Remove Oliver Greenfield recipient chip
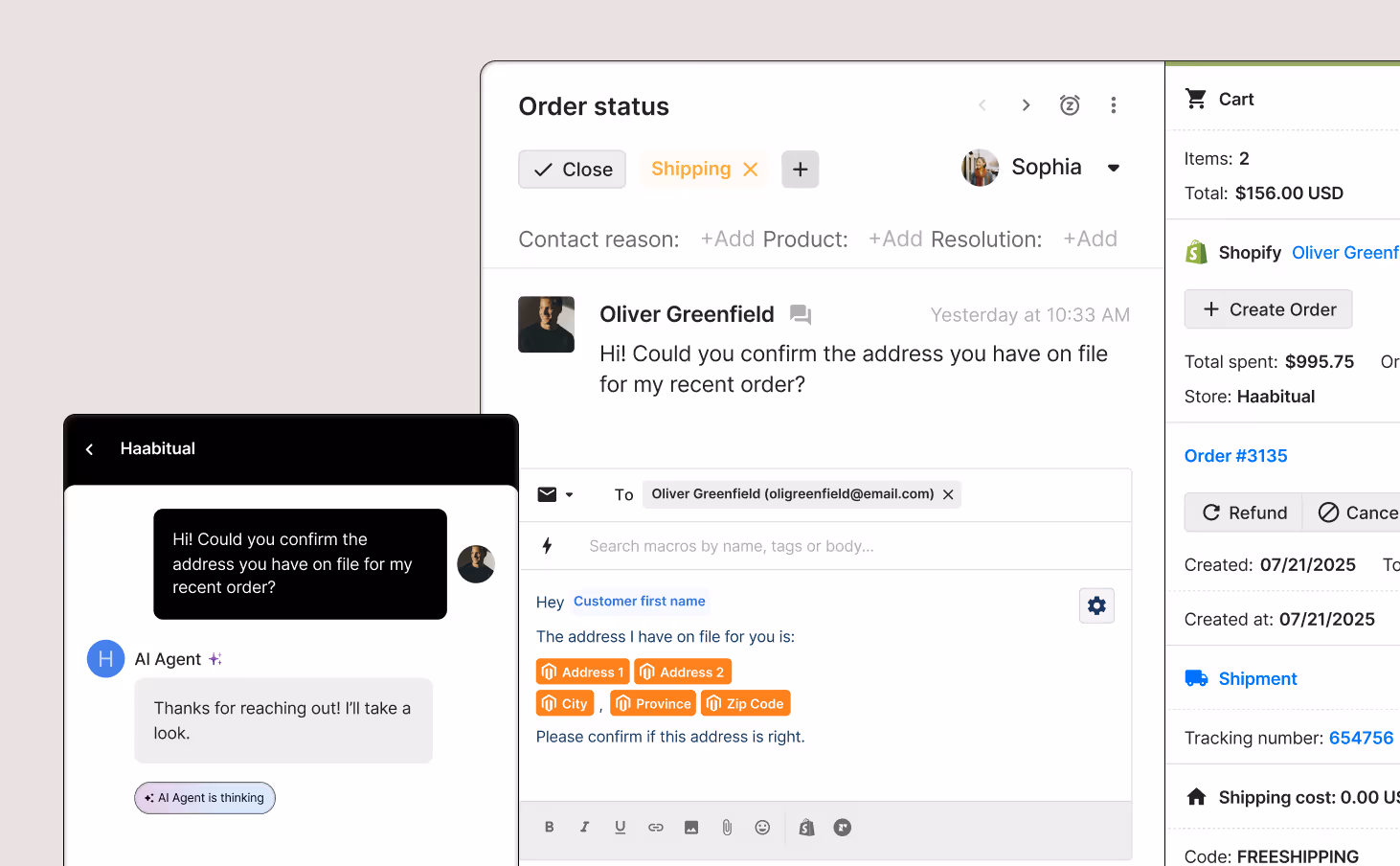Screen dimensions: 1400x866 coord(948,494)
